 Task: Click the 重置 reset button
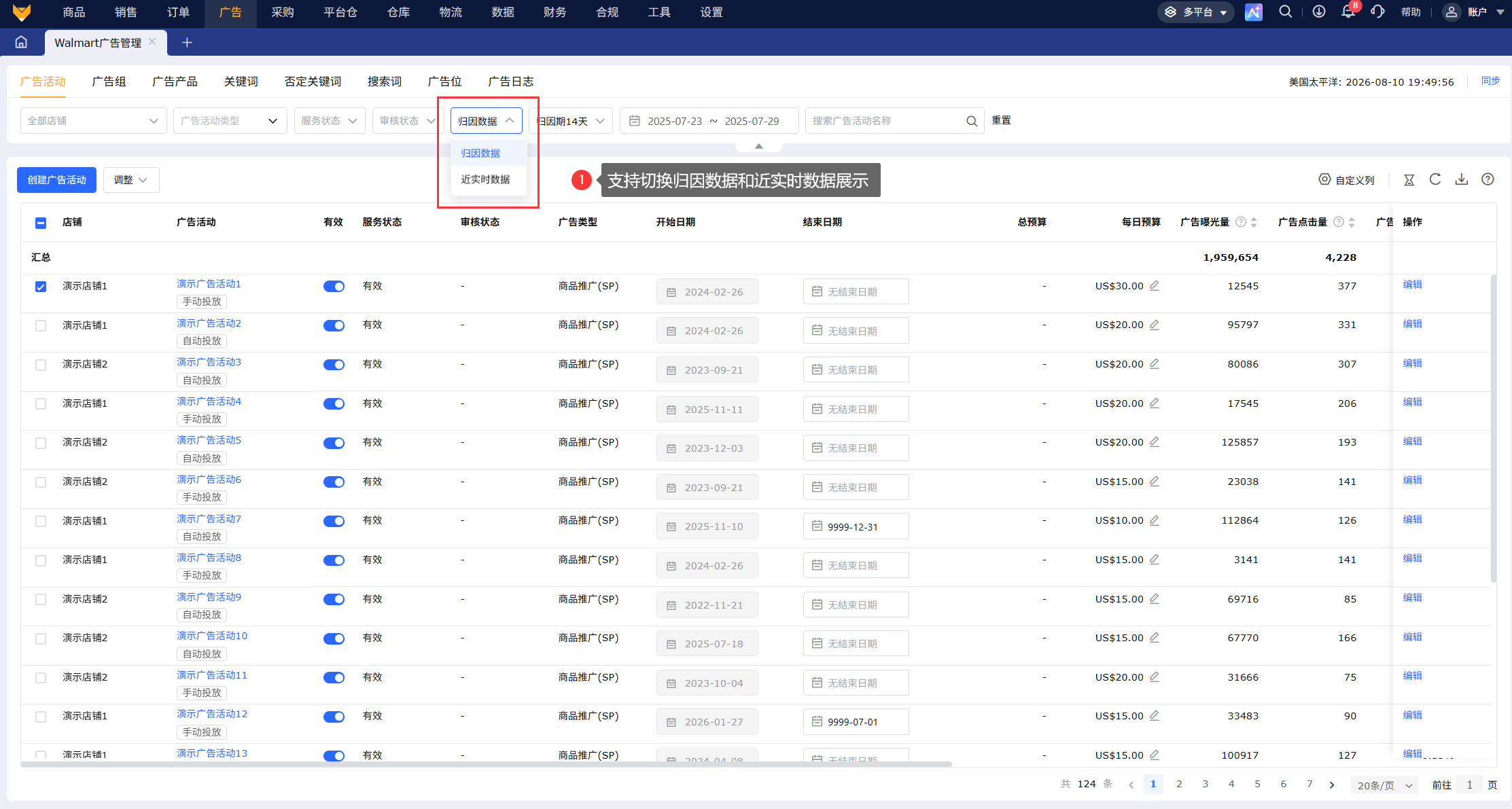point(1001,120)
